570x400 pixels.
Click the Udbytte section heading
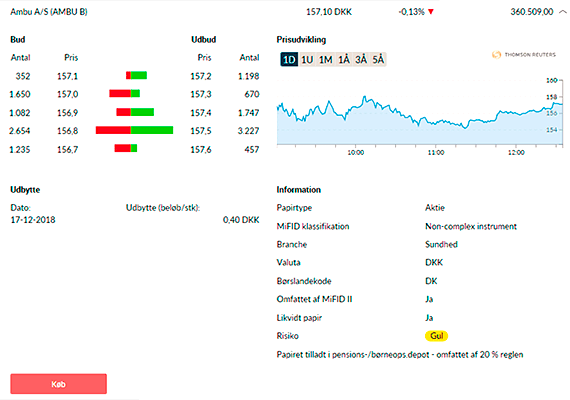click(25, 190)
